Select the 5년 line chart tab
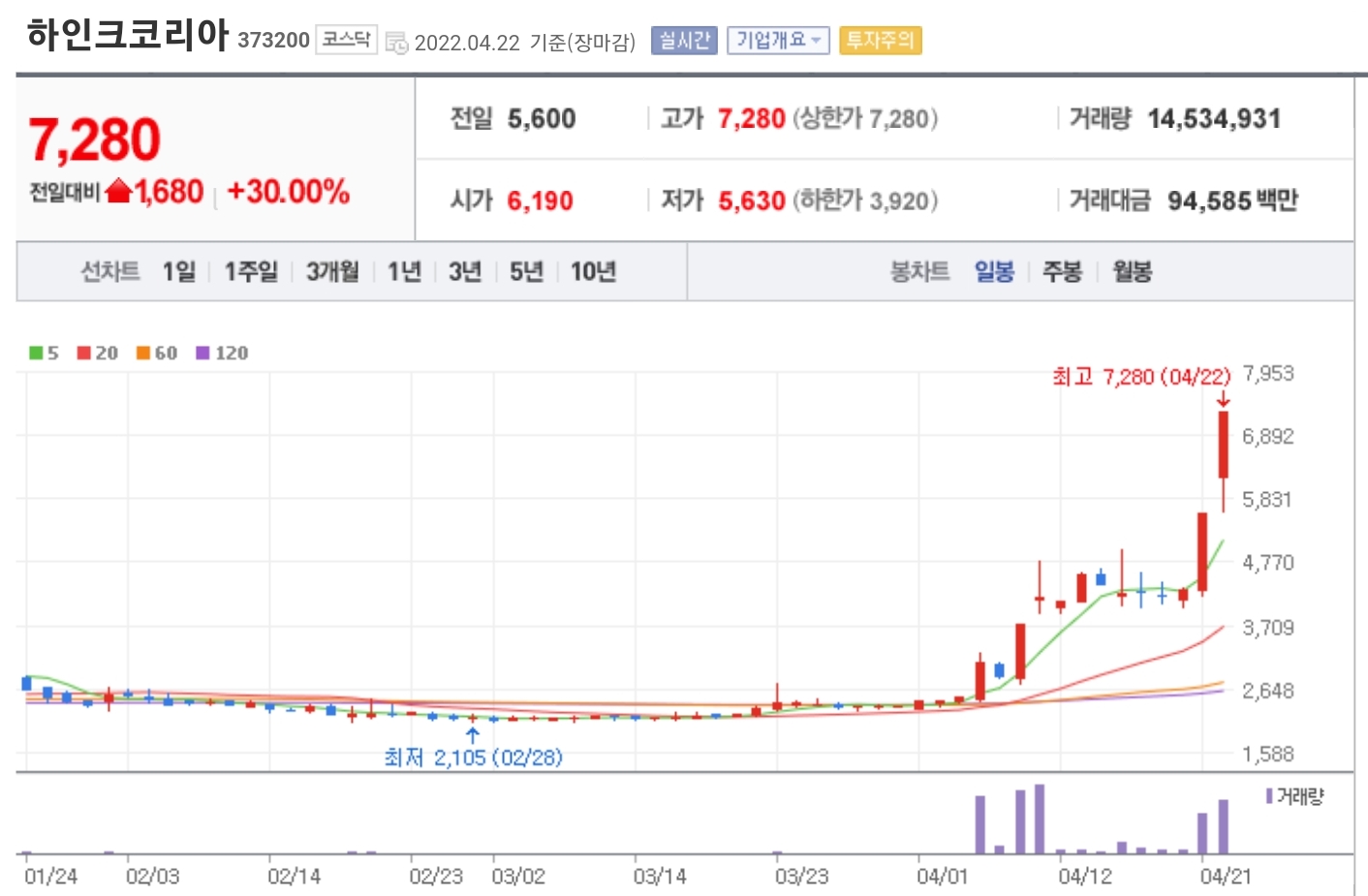The width and height of the screenshot is (1368, 896). click(526, 271)
